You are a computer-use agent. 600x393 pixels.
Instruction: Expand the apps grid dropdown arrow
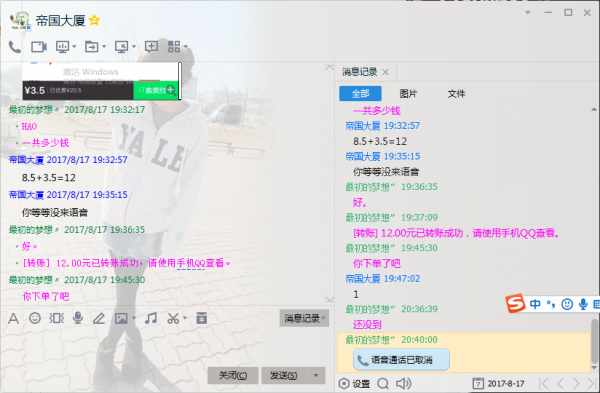(186, 47)
